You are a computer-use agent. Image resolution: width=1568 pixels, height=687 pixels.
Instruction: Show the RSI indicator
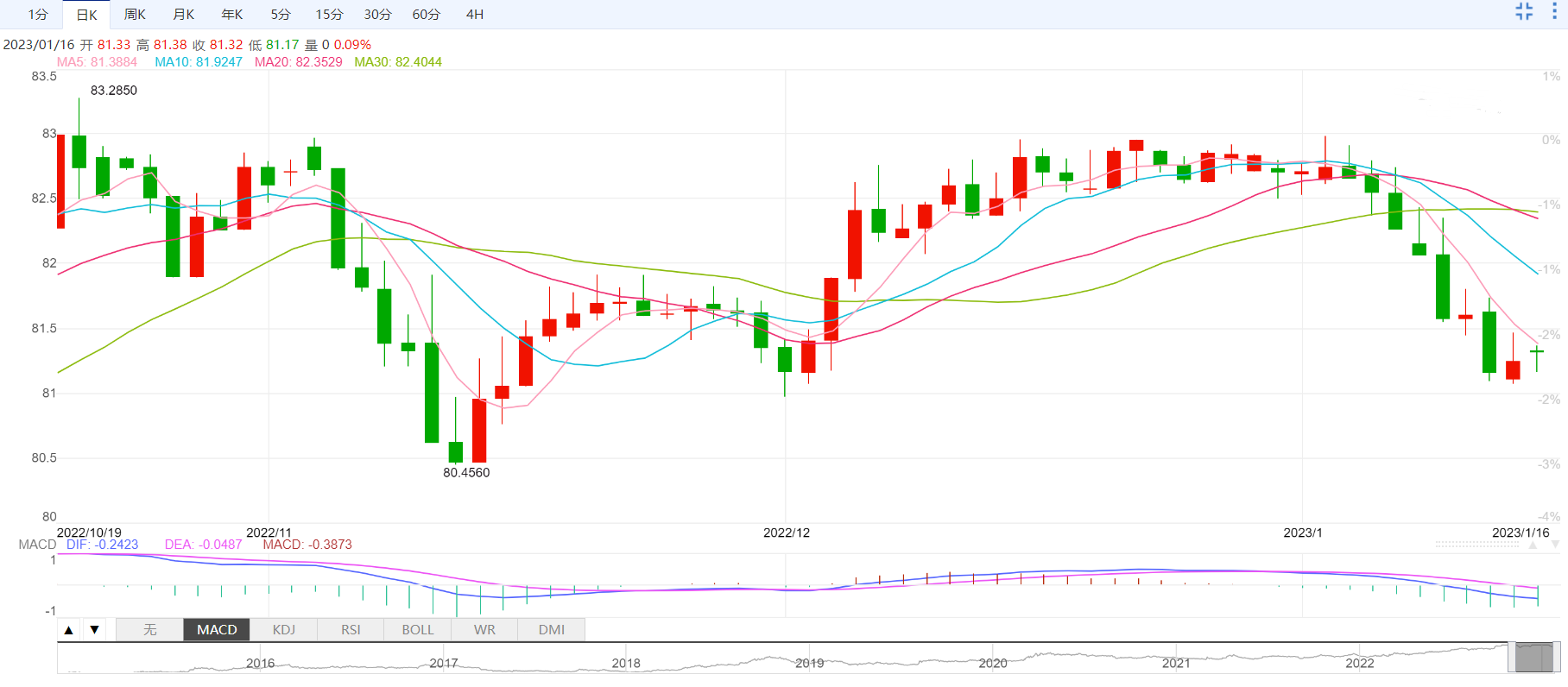pos(351,630)
